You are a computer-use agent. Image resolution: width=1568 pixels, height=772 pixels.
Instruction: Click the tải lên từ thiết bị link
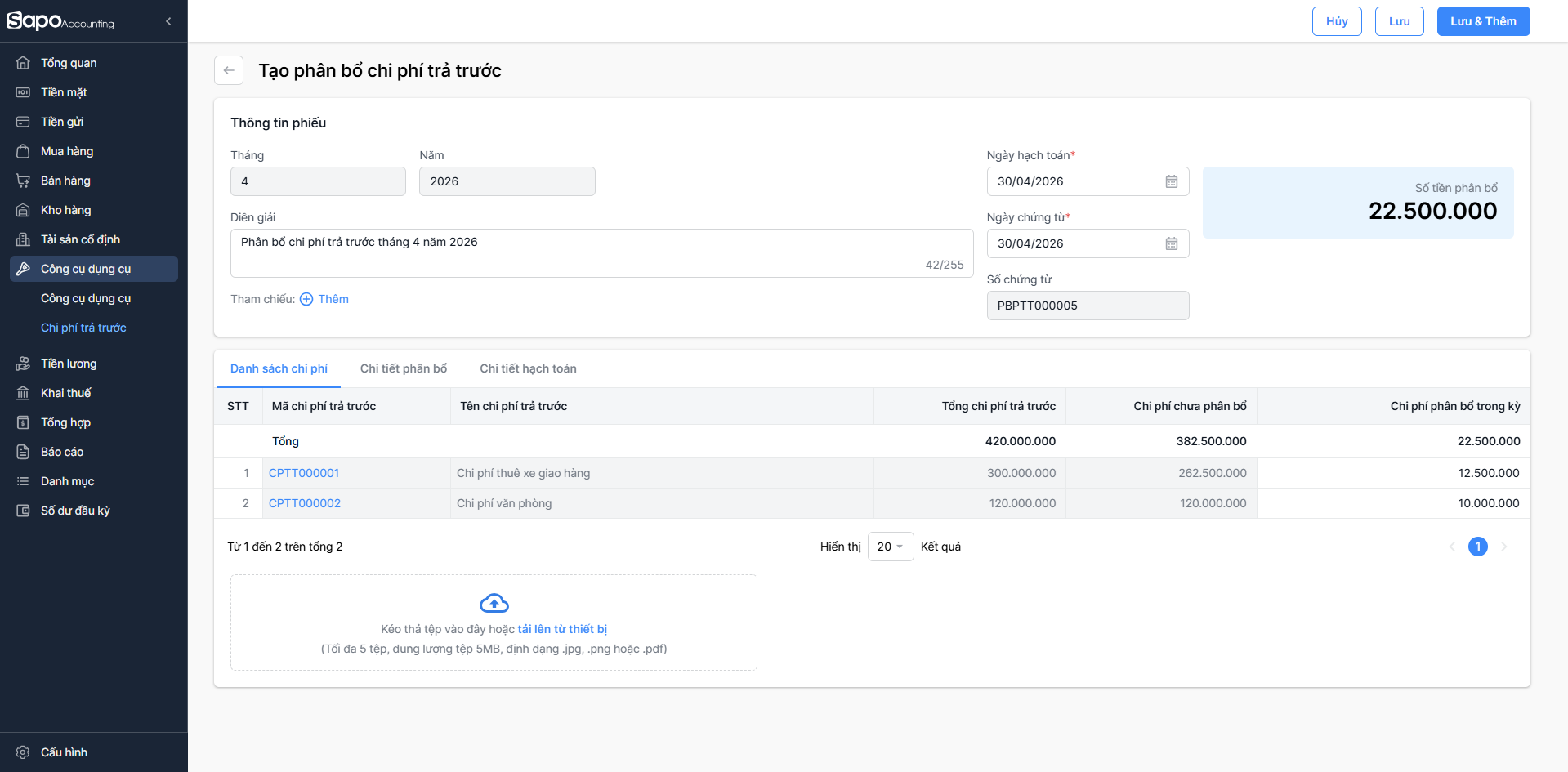(562, 629)
